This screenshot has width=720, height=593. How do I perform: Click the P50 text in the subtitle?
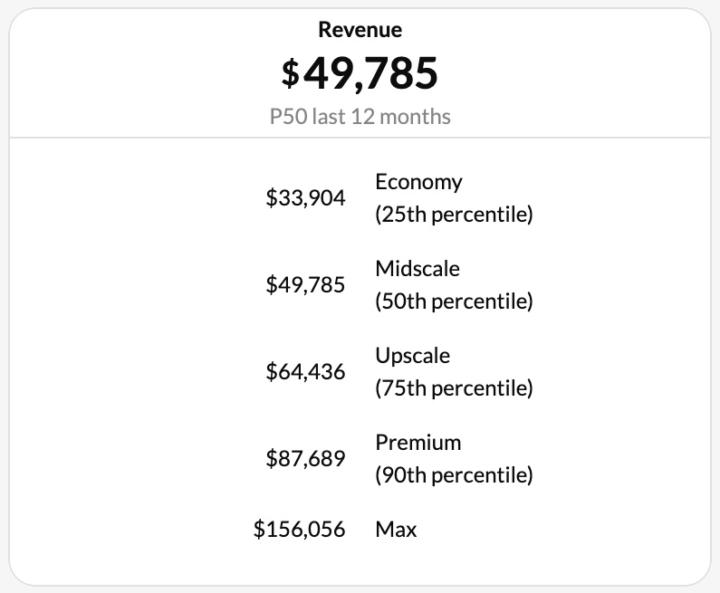(288, 116)
